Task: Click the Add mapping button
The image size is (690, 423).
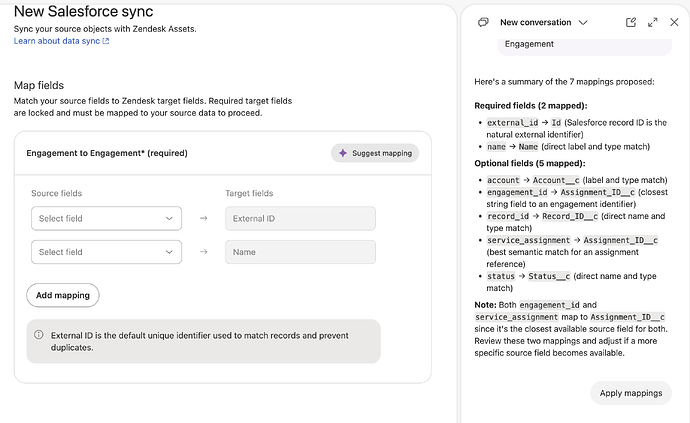Action: [x=63, y=295]
